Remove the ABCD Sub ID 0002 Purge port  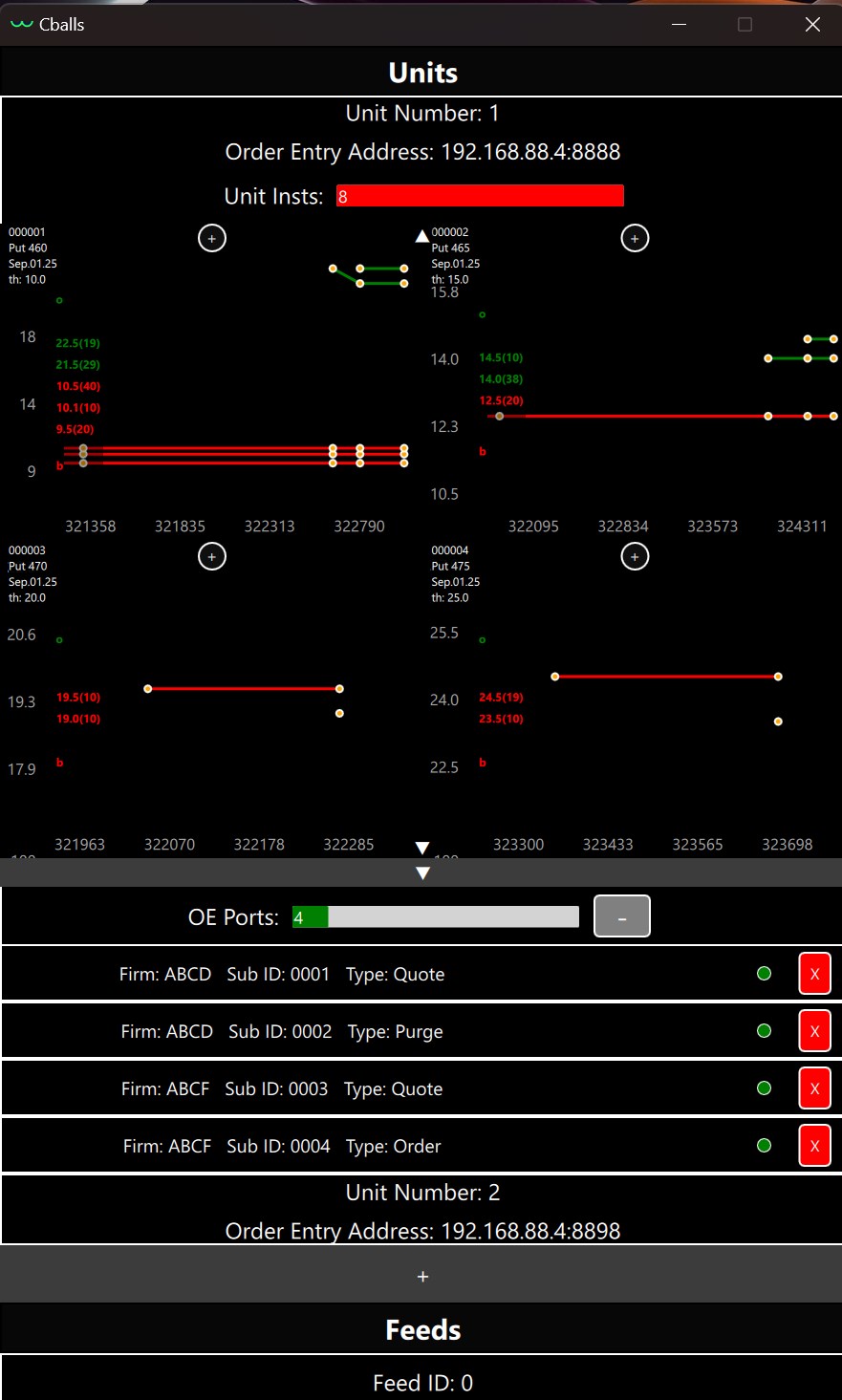click(814, 1031)
